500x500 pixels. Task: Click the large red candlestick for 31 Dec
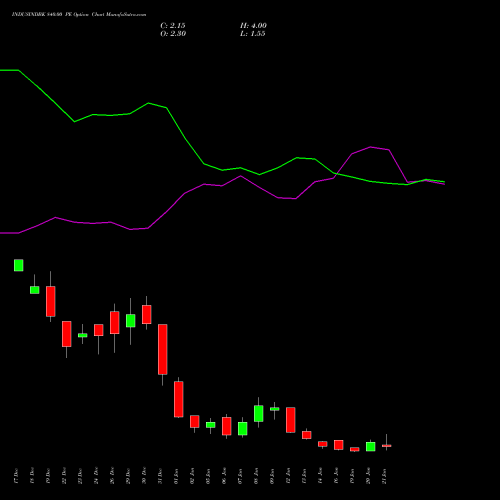[x=163, y=349]
